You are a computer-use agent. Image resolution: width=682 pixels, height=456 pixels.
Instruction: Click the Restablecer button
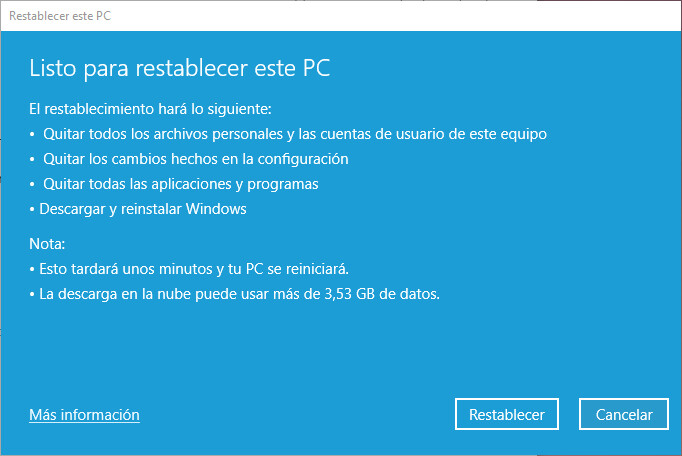pos(506,414)
